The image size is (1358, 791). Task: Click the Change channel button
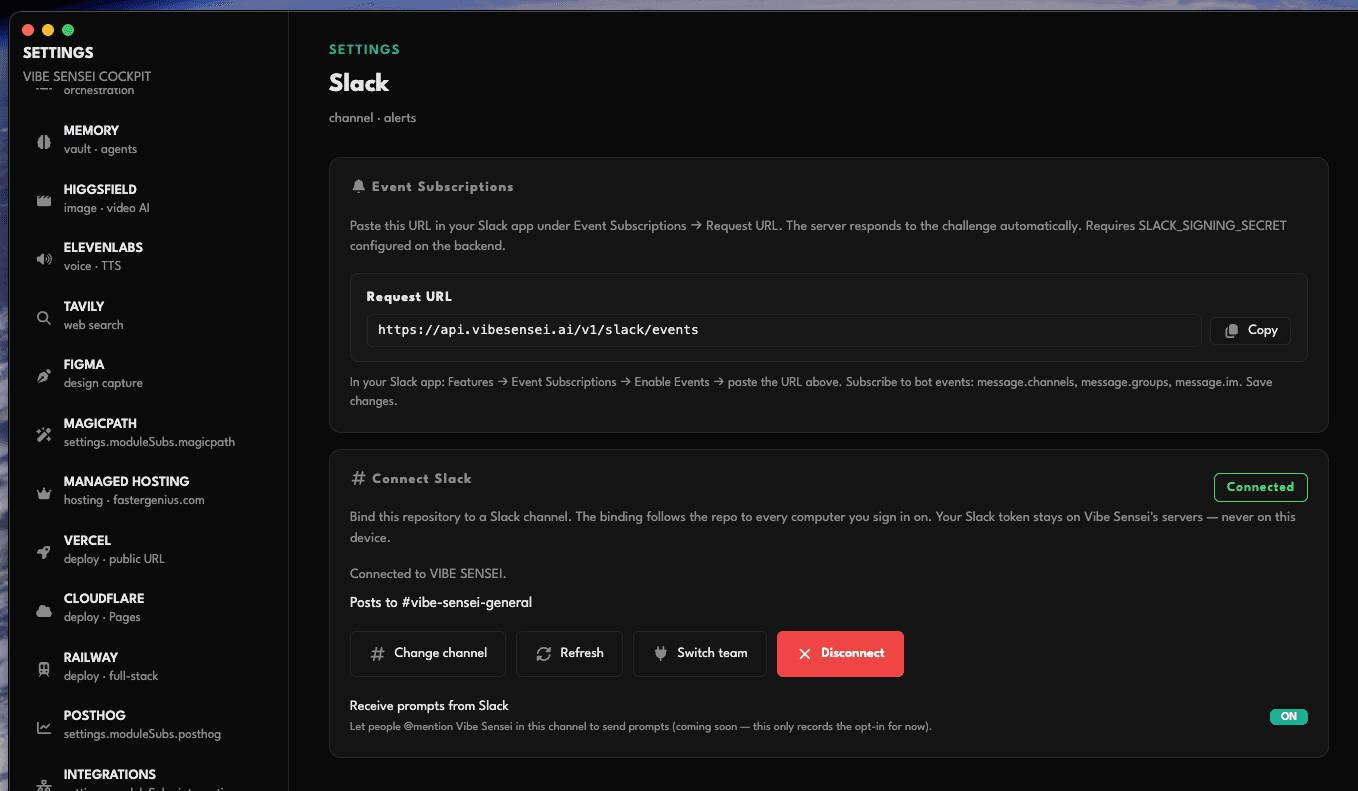coord(428,654)
